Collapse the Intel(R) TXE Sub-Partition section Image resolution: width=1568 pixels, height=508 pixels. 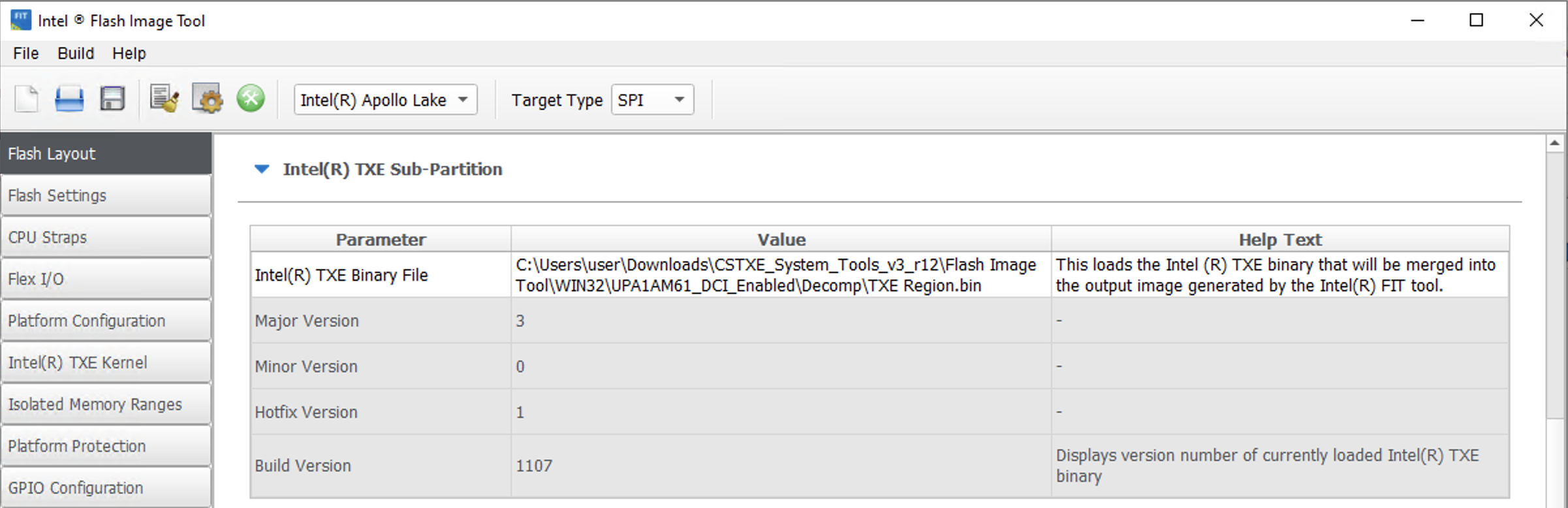pyautogui.click(x=262, y=169)
